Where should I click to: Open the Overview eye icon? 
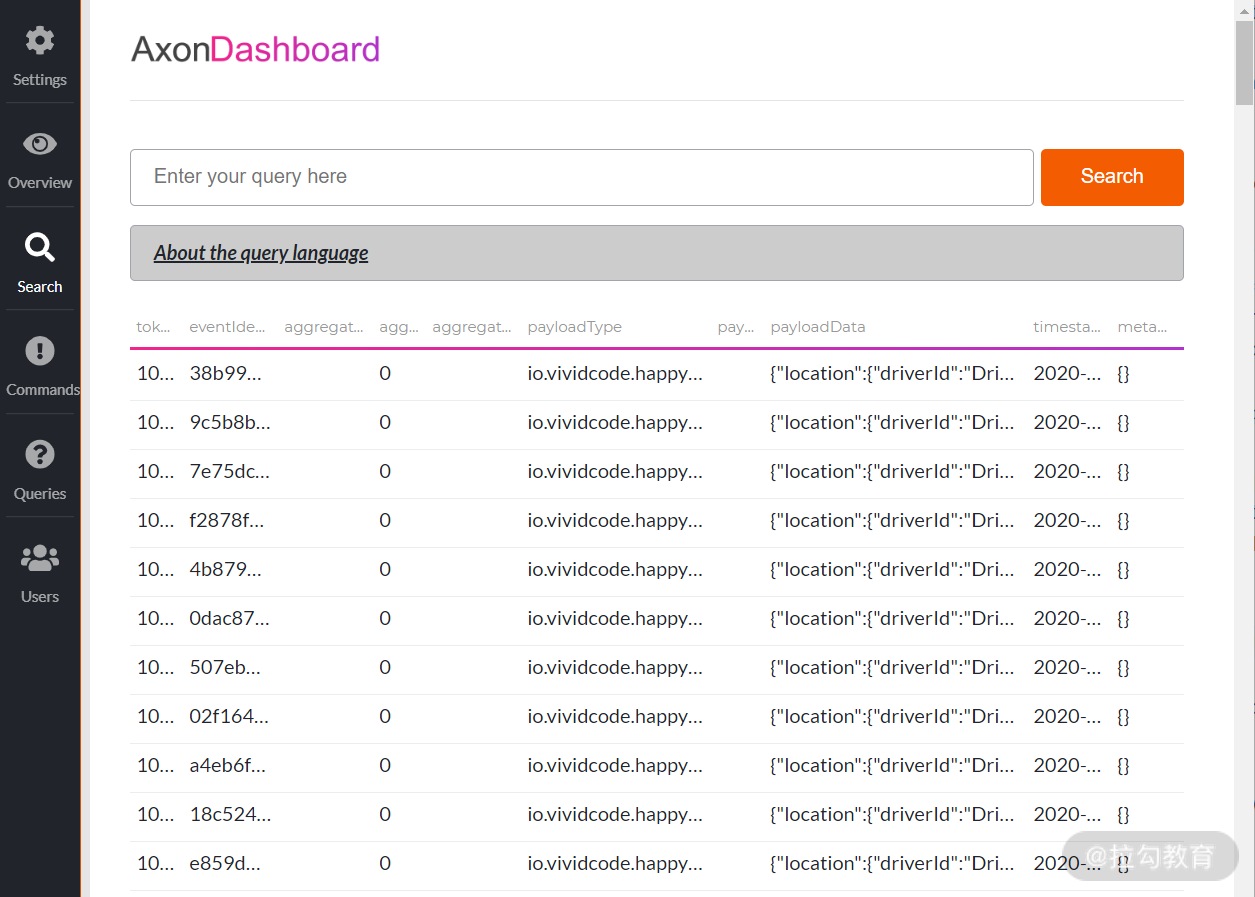coord(40,144)
